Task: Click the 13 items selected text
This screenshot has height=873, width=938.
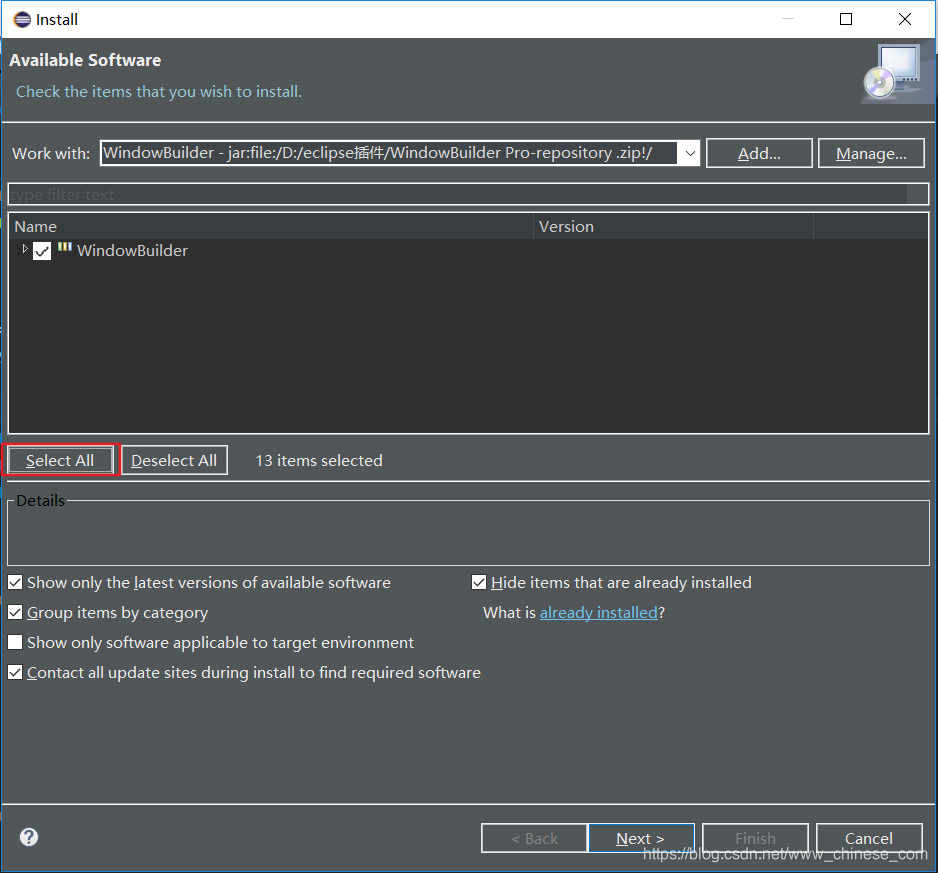Action: [319, 460]
